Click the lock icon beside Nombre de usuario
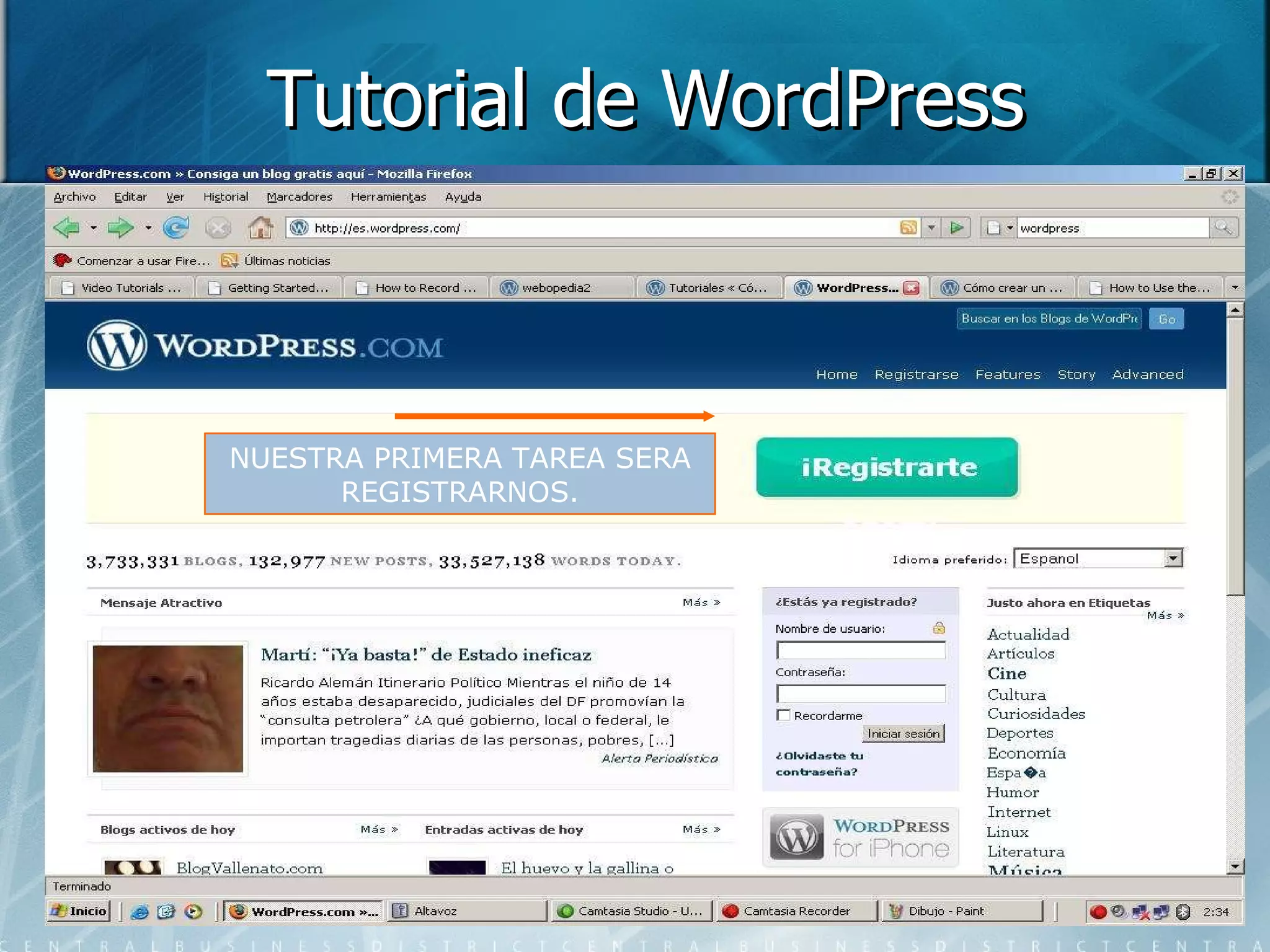The width and height of the screenshot is (1270, 952). (x=939, y=628)
